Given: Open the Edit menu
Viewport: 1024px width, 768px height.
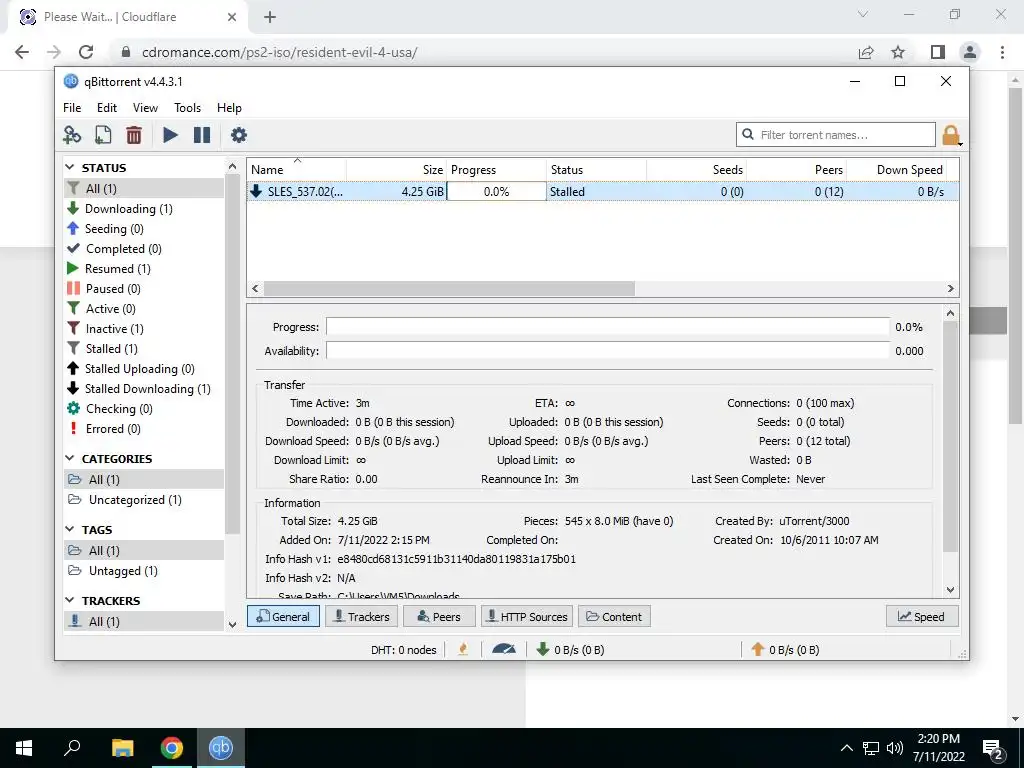Looking at the screenshot, I should point(106,108).
